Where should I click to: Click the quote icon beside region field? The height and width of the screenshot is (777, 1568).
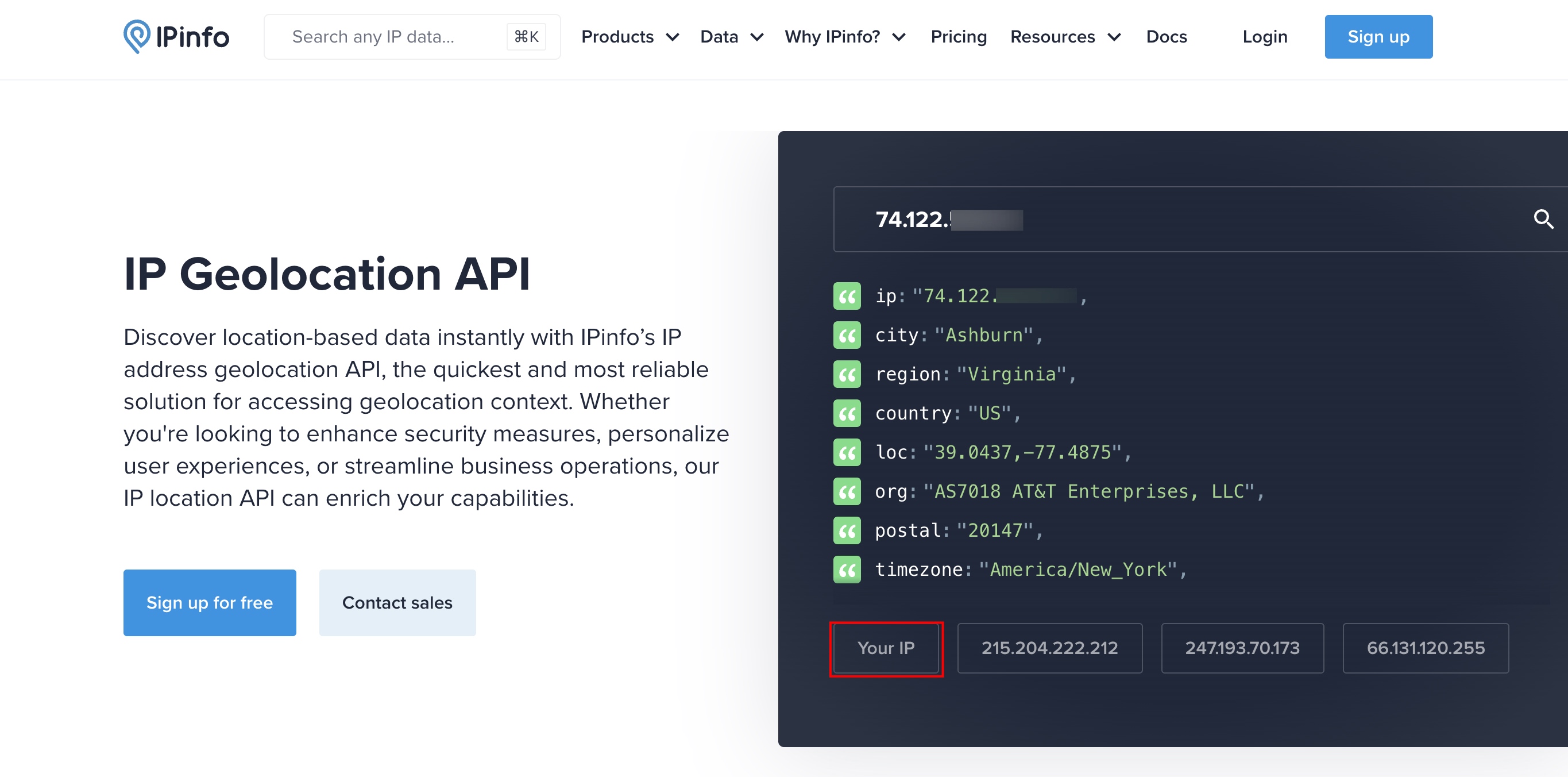(847, 375)
